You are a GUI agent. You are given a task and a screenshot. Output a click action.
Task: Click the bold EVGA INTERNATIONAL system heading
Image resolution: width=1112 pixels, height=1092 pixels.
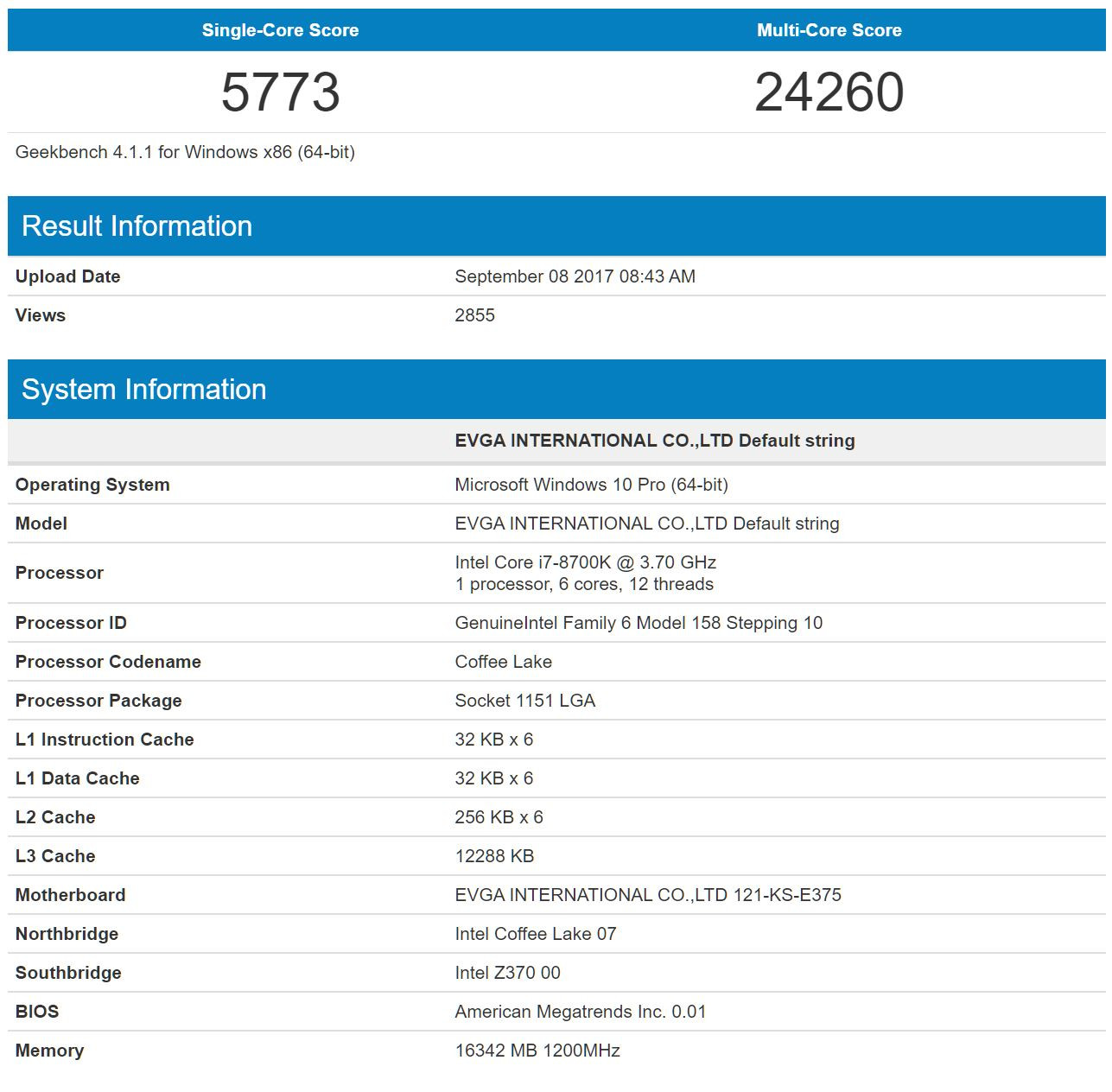coord(654,441)
